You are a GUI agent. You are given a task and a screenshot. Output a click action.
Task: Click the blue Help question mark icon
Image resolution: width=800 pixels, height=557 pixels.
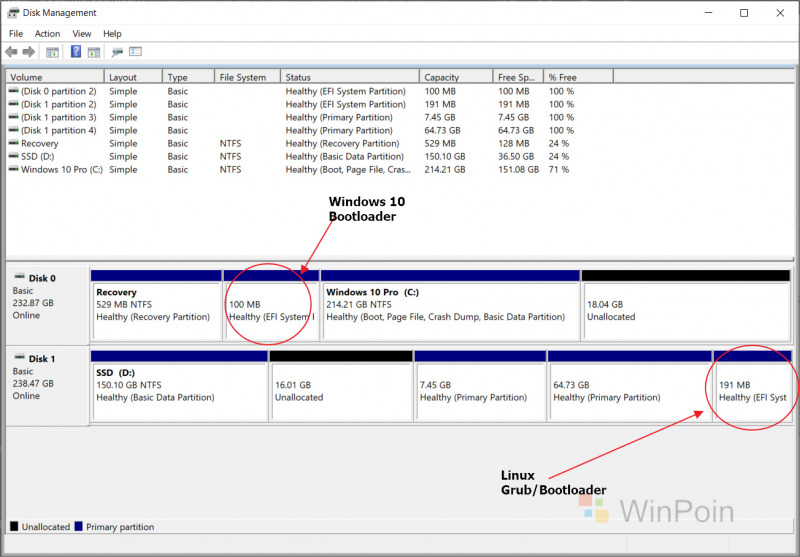click(76, 52)
